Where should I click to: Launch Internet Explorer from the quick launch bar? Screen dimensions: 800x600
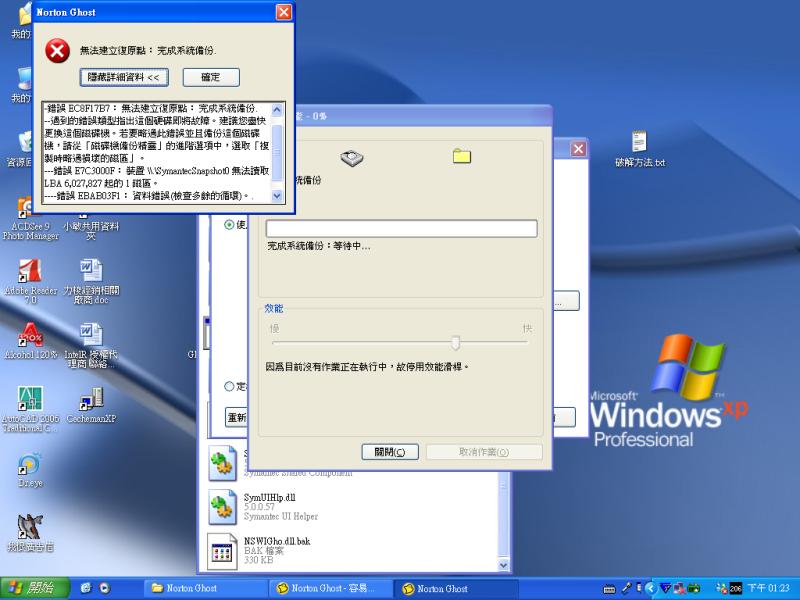tap(86, 588)
